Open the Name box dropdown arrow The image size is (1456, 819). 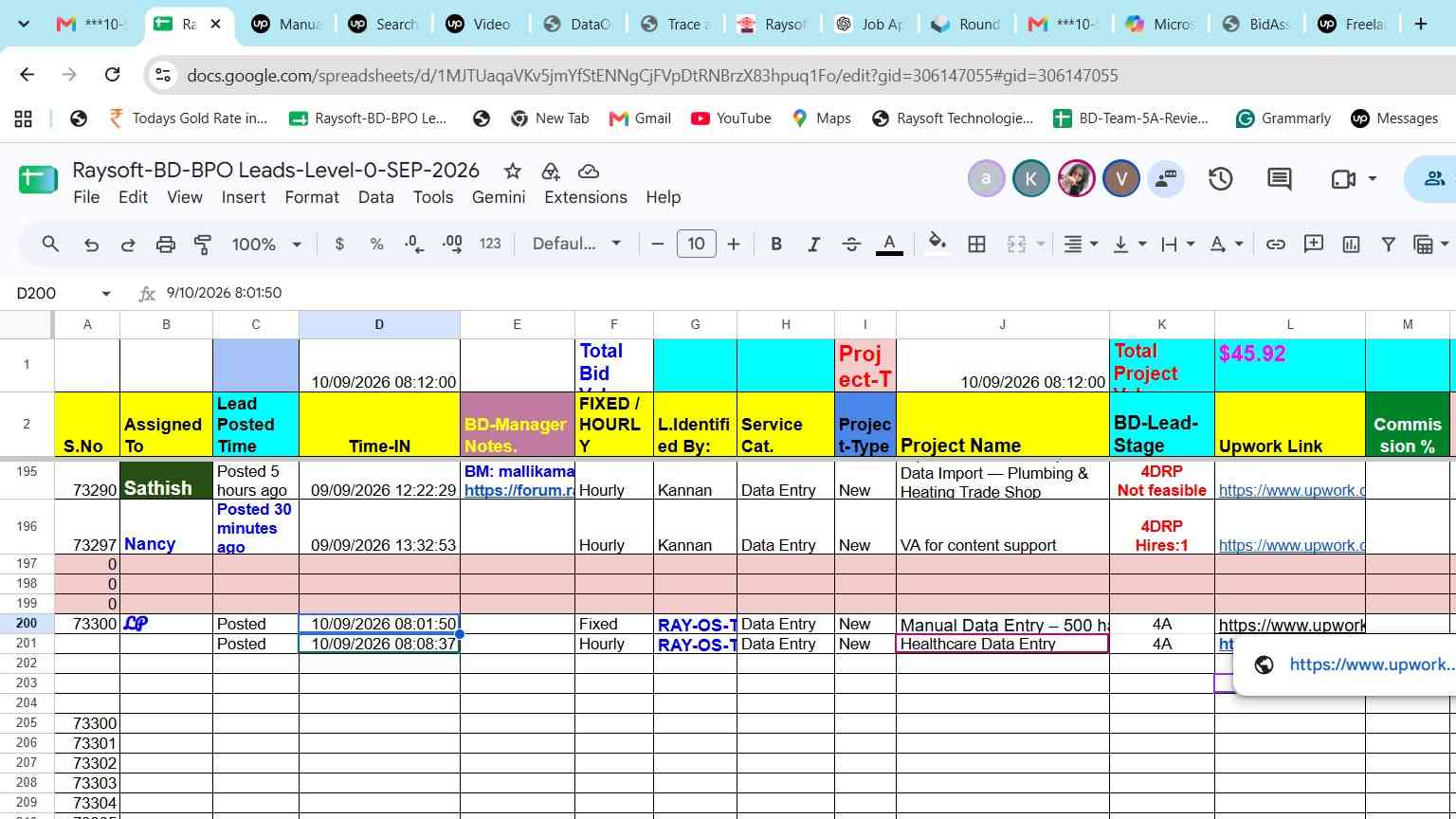coord(106,294)
